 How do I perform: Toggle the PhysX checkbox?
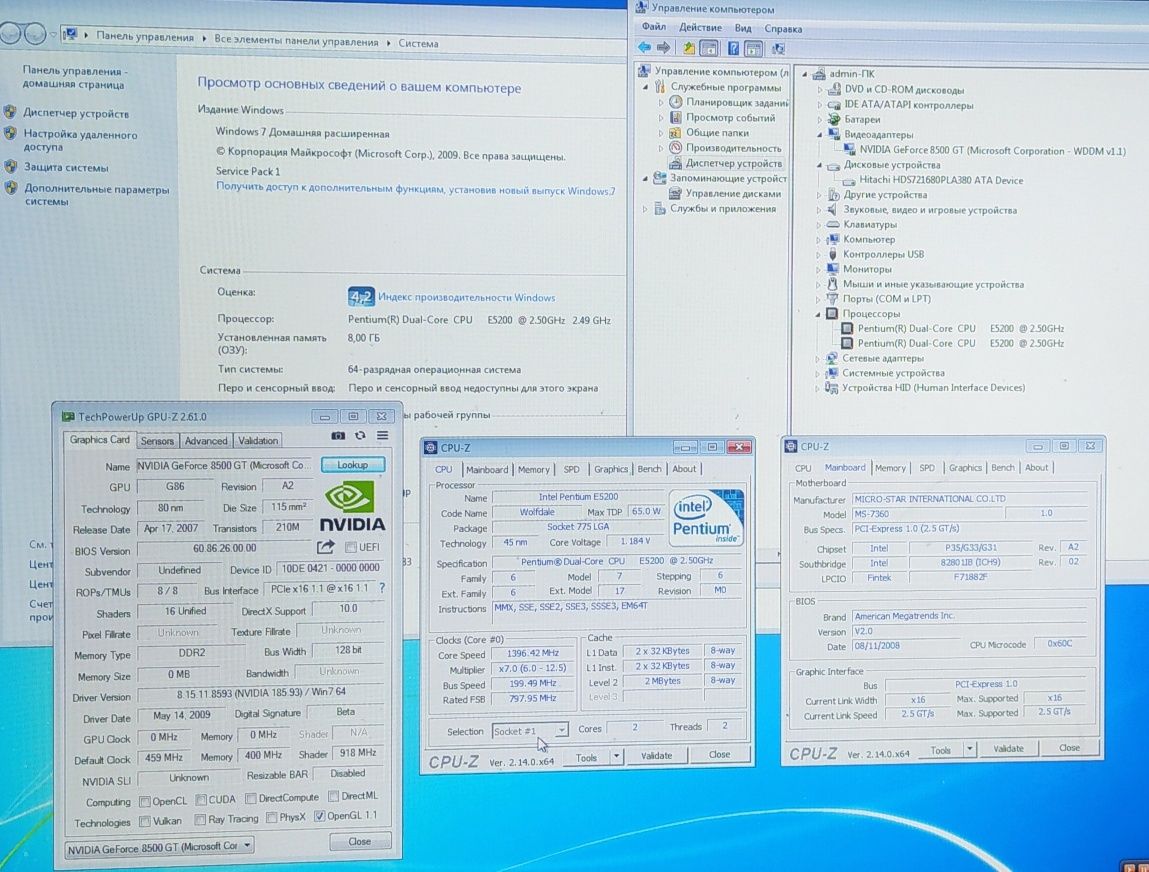tap(272, 818)
